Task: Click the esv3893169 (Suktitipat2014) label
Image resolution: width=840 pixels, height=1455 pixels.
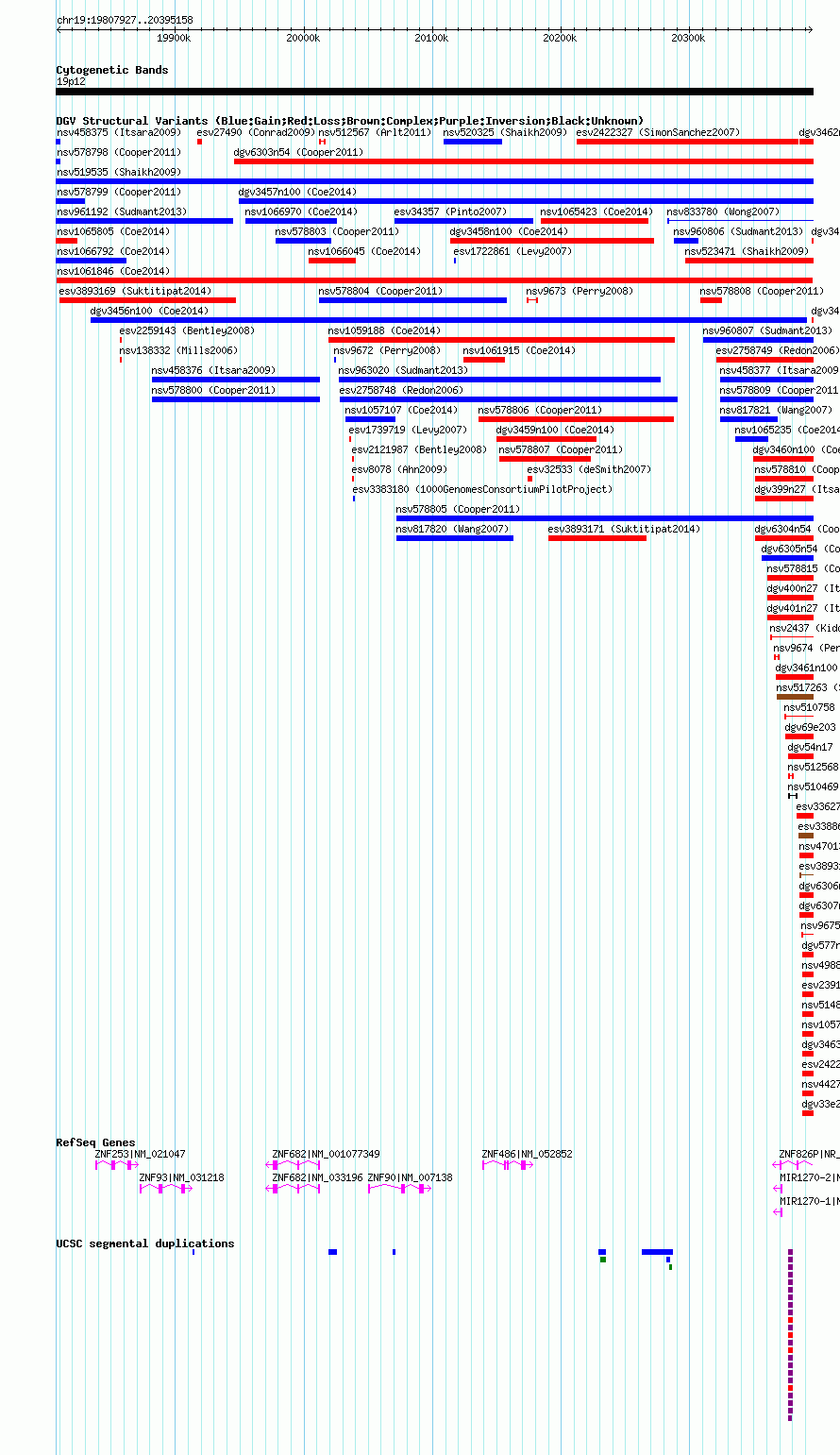Action: (x=136, y=291)
